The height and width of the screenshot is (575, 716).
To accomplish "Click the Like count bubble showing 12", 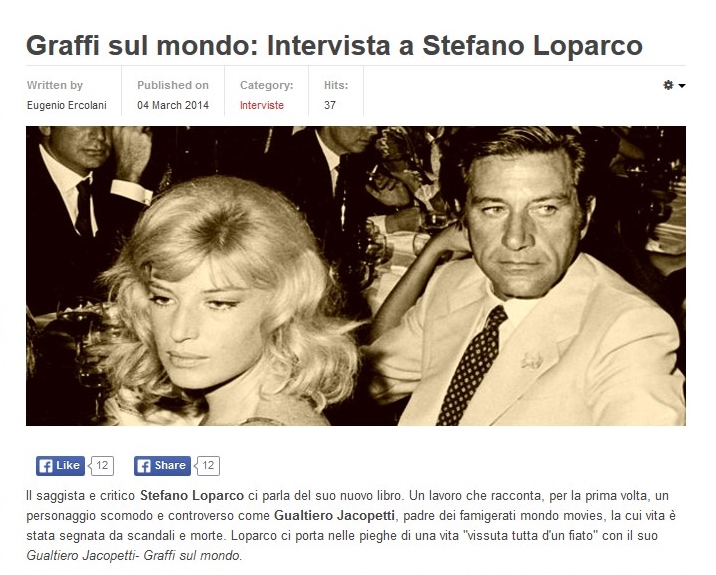I will [x=101, y=465].
